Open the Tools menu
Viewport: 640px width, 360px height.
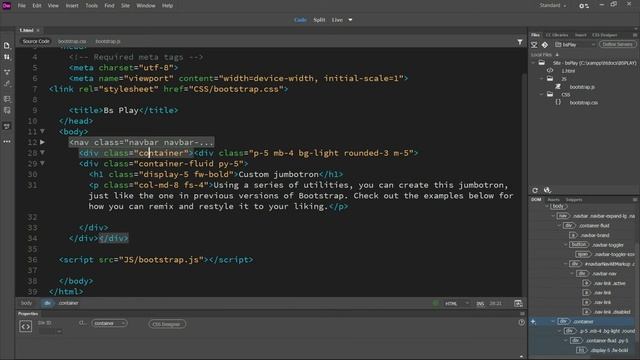(x=91, y=6)
